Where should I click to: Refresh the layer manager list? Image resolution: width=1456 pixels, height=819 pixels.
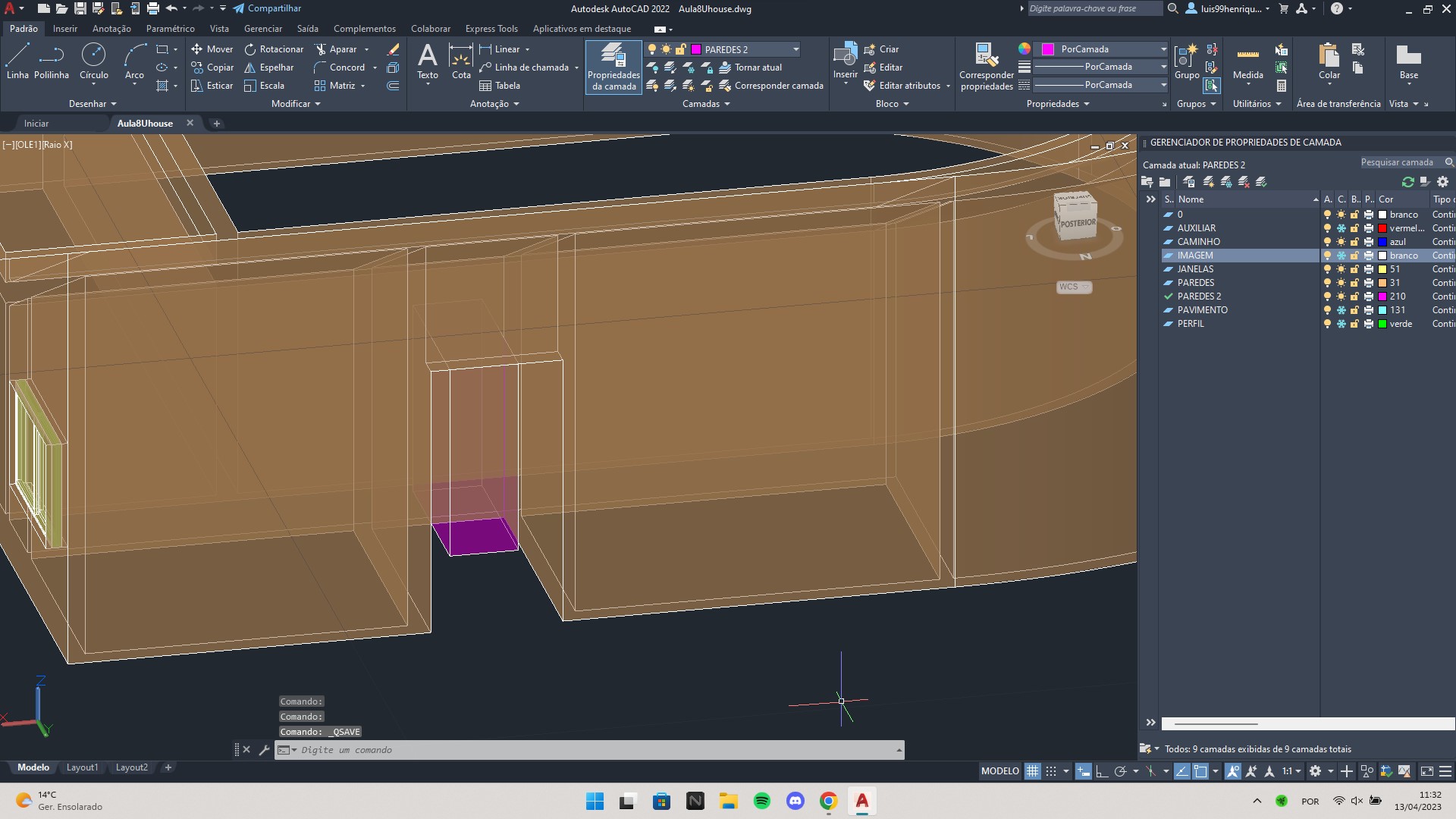pos(1407,182)
